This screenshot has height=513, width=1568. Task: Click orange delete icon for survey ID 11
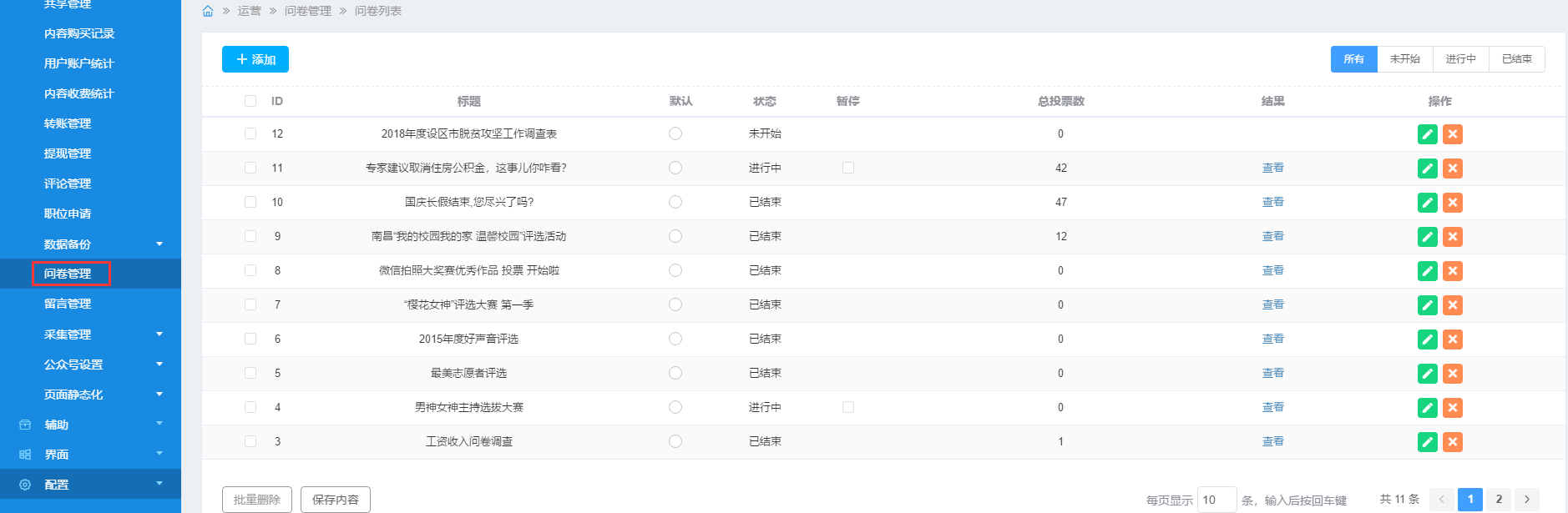1453,168
